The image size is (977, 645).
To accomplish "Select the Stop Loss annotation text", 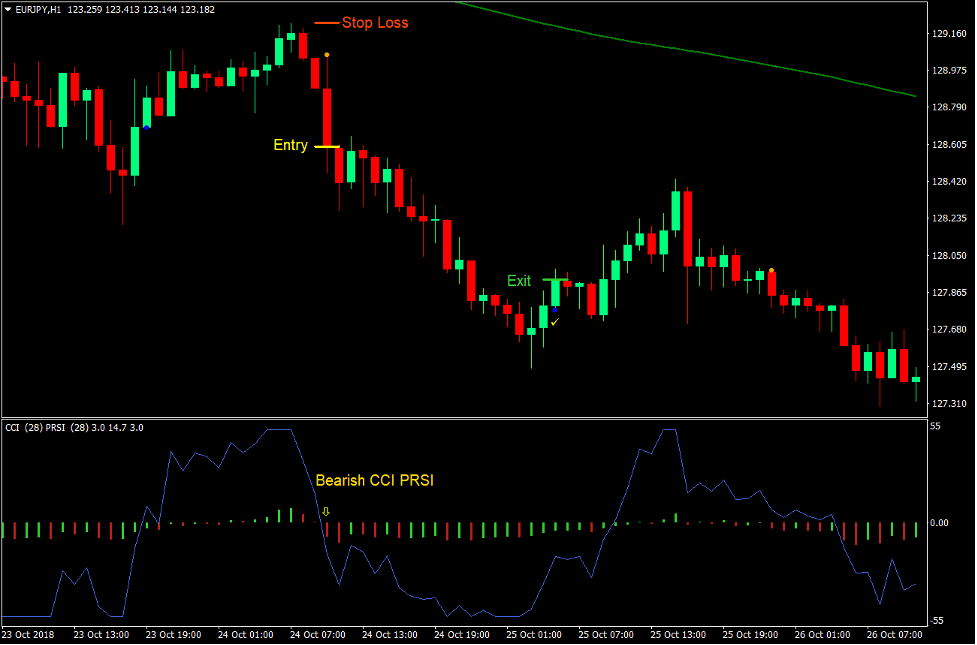I will pyautogui.click(x=375, y=22).
